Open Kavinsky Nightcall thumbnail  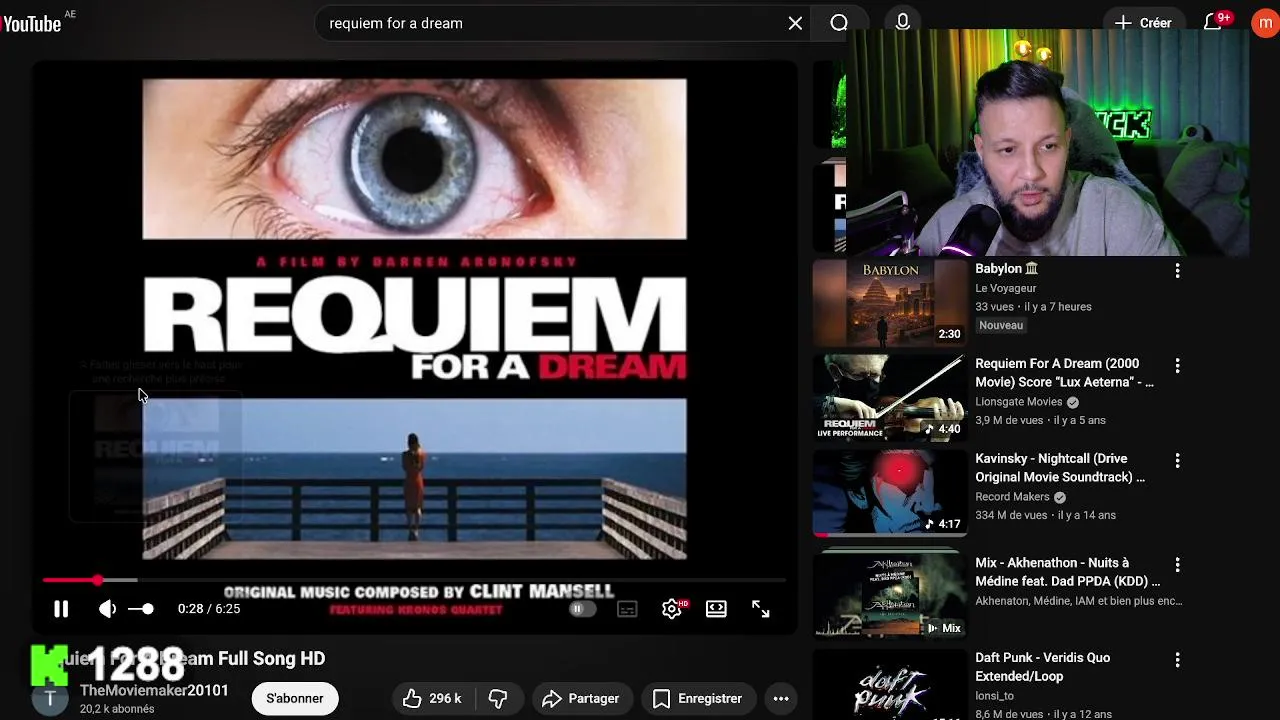(x=889, y=492)
